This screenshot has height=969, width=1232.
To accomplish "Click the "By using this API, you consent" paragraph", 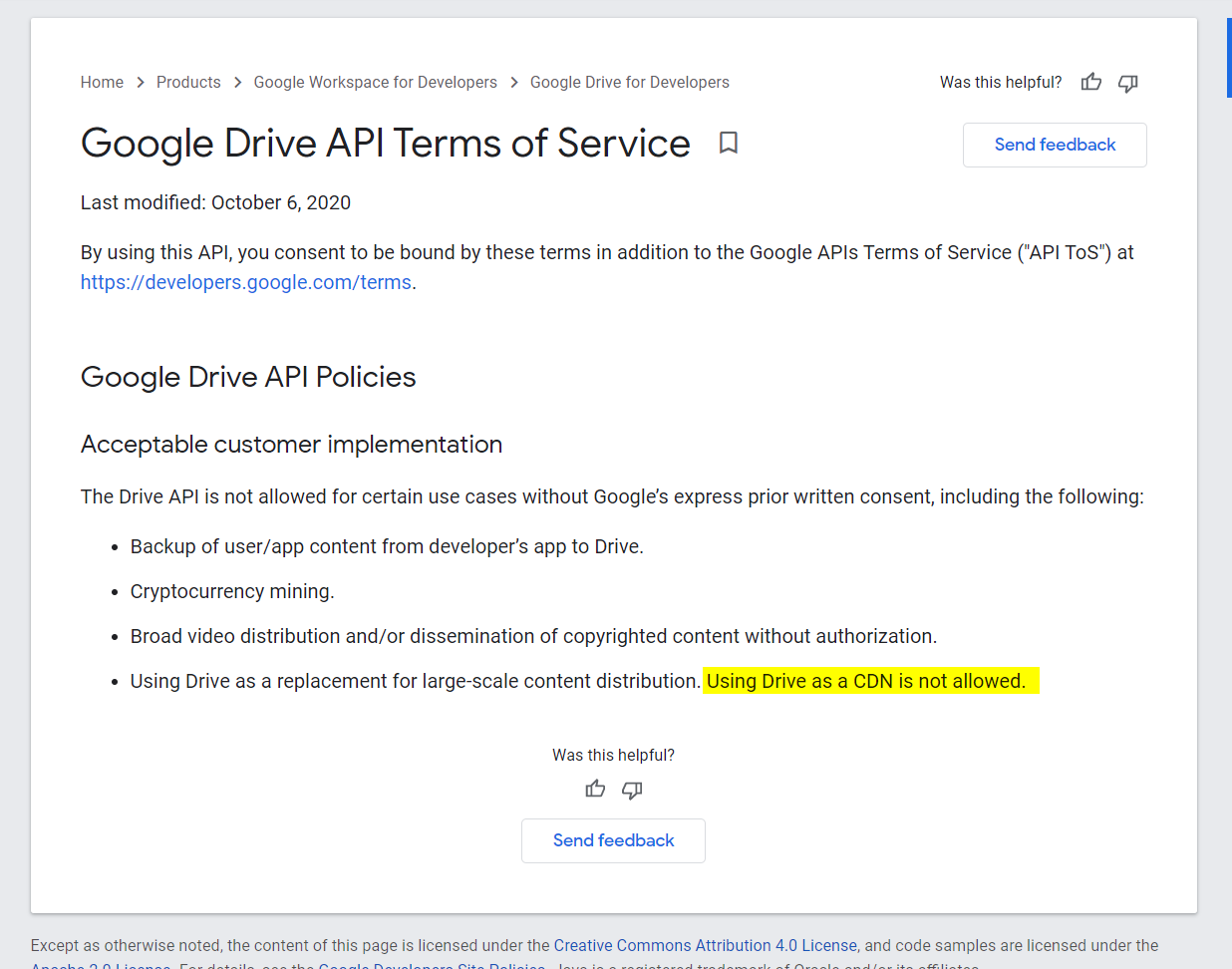I will [607, 267].
